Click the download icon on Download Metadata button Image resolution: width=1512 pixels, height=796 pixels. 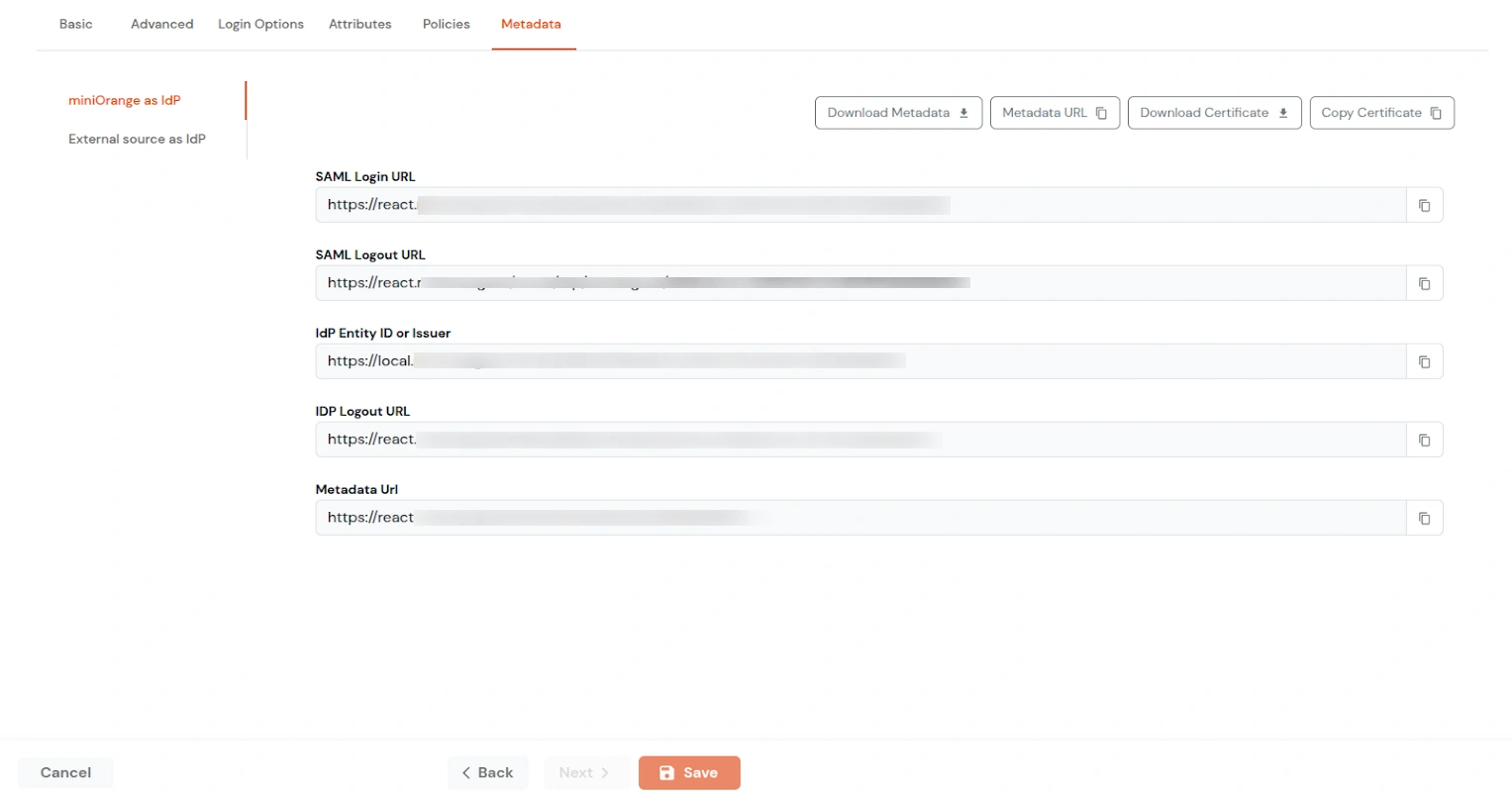tap(964, 112)
